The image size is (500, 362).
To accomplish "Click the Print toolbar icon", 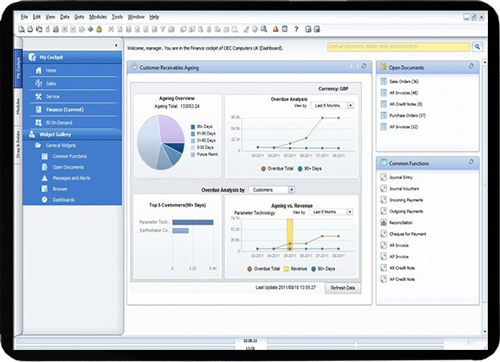I will click(x=30, y=29).
